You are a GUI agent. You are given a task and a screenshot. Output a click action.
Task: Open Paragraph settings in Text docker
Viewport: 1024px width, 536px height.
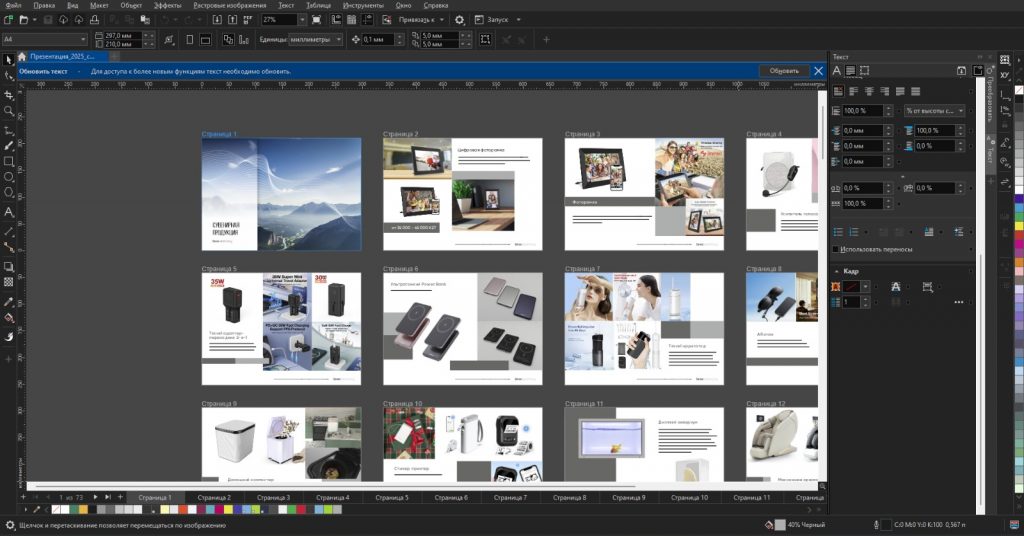[851, 71]
